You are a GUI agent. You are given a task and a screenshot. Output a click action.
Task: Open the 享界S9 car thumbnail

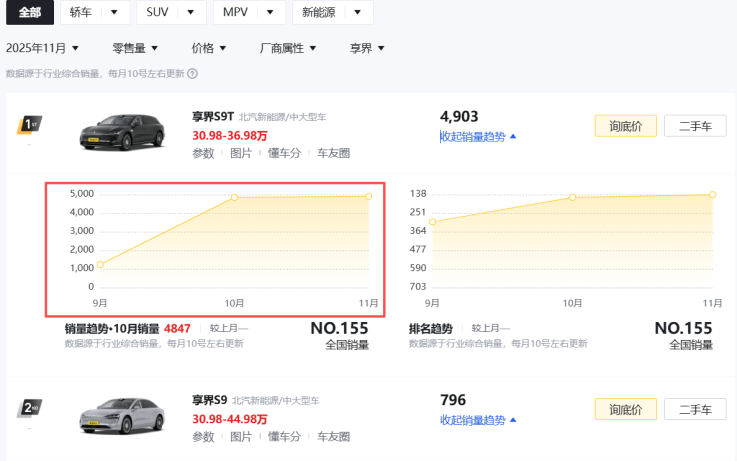[122, 416]
